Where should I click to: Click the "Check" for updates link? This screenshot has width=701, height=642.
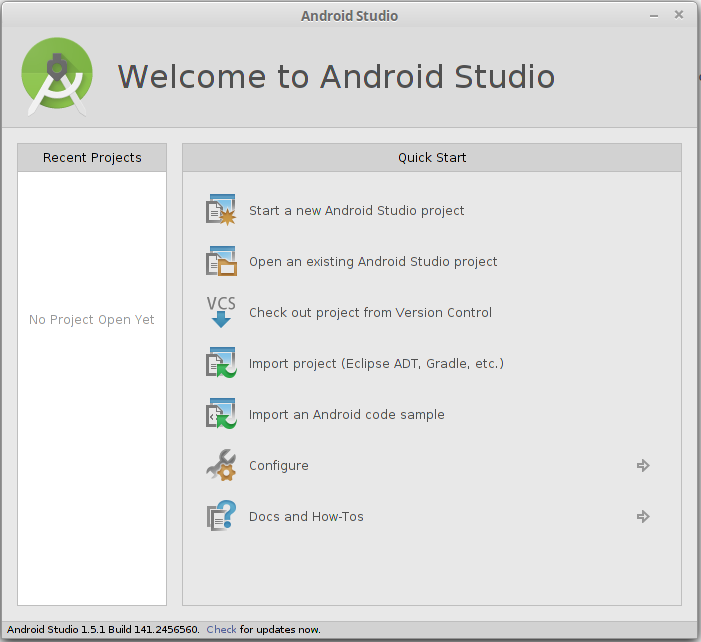tap(221, 630)
